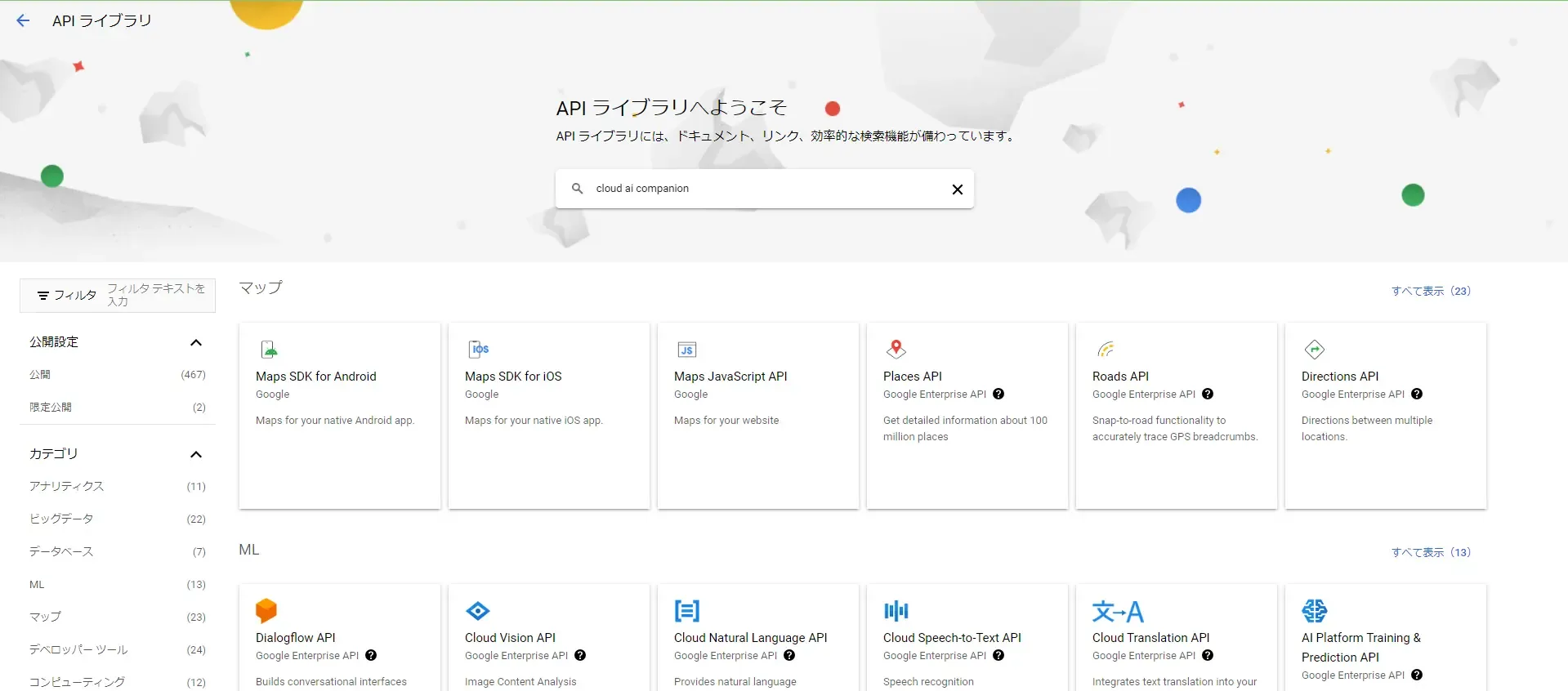Select the ML category in sidebar

[x=118, y=585]
